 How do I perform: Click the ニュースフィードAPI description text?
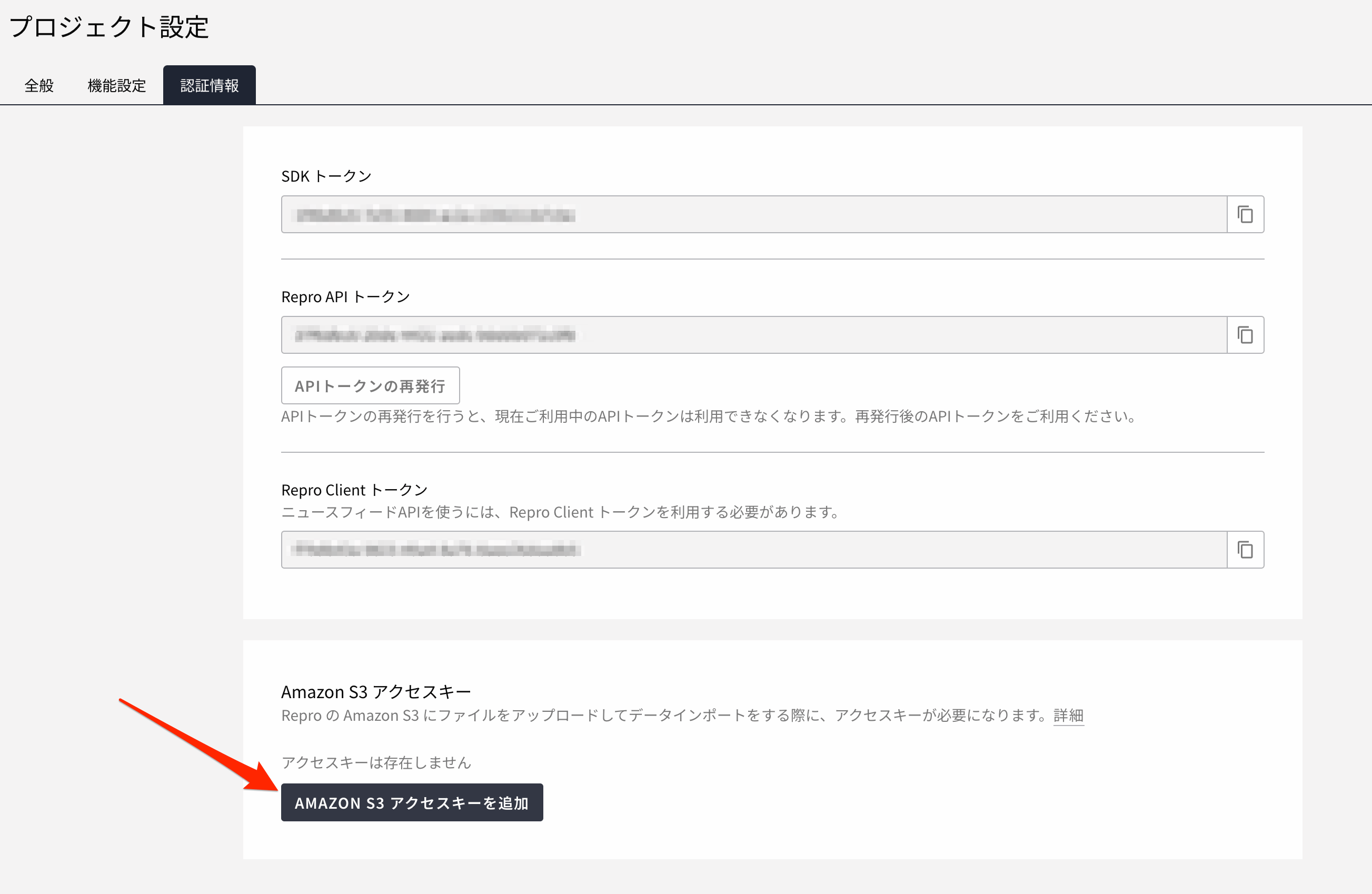561,512
